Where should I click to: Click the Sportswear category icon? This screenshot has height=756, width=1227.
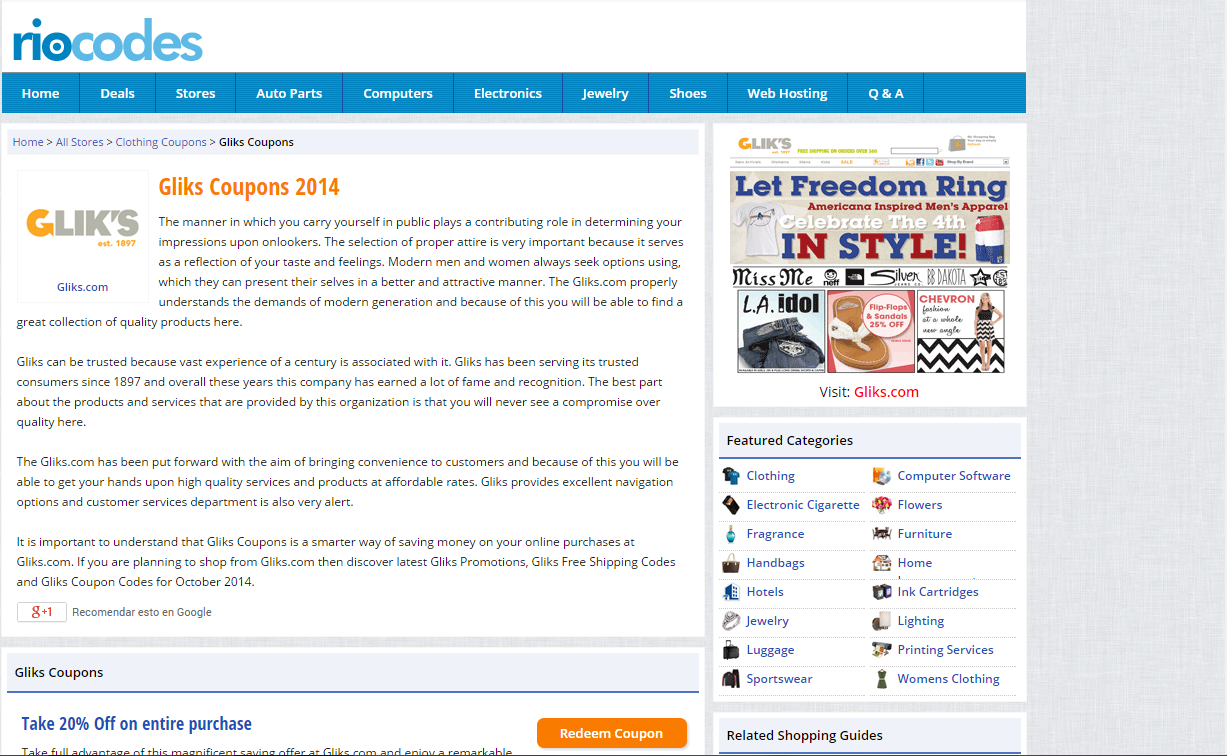click(731, 679)
